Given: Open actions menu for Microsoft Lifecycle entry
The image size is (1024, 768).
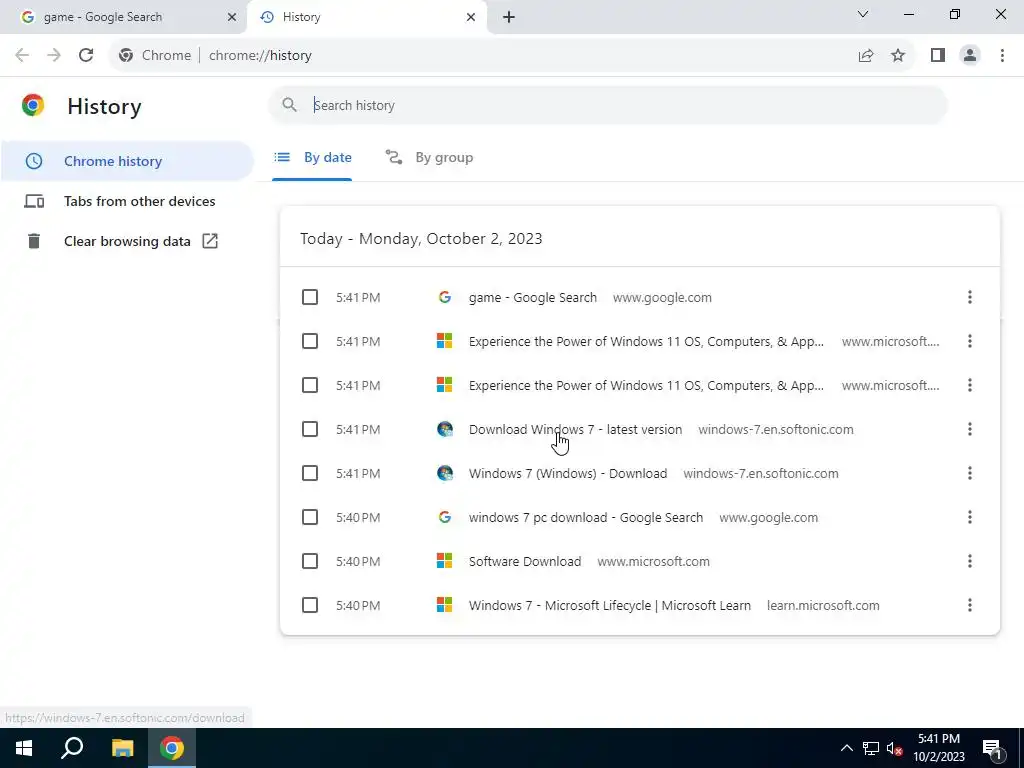Looking at the screenshot, I should 969,605.
